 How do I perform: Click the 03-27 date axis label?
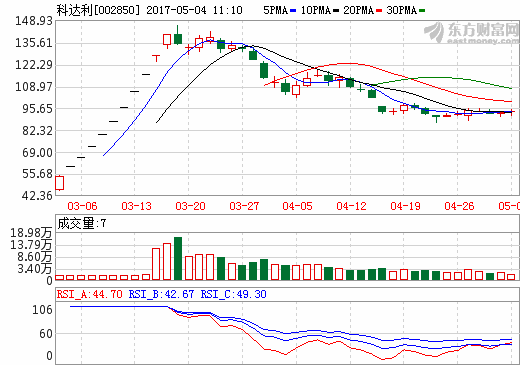click(244, 206)
